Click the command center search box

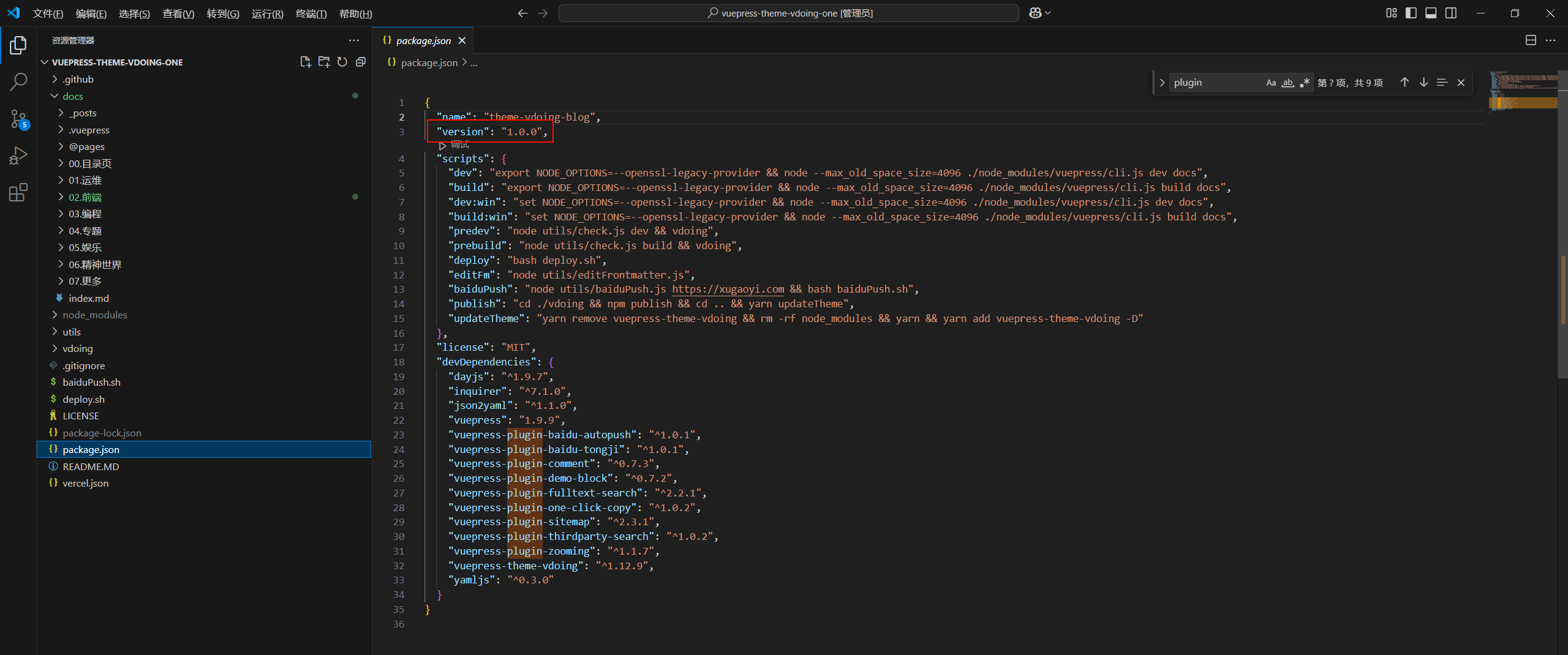(789, 13)
